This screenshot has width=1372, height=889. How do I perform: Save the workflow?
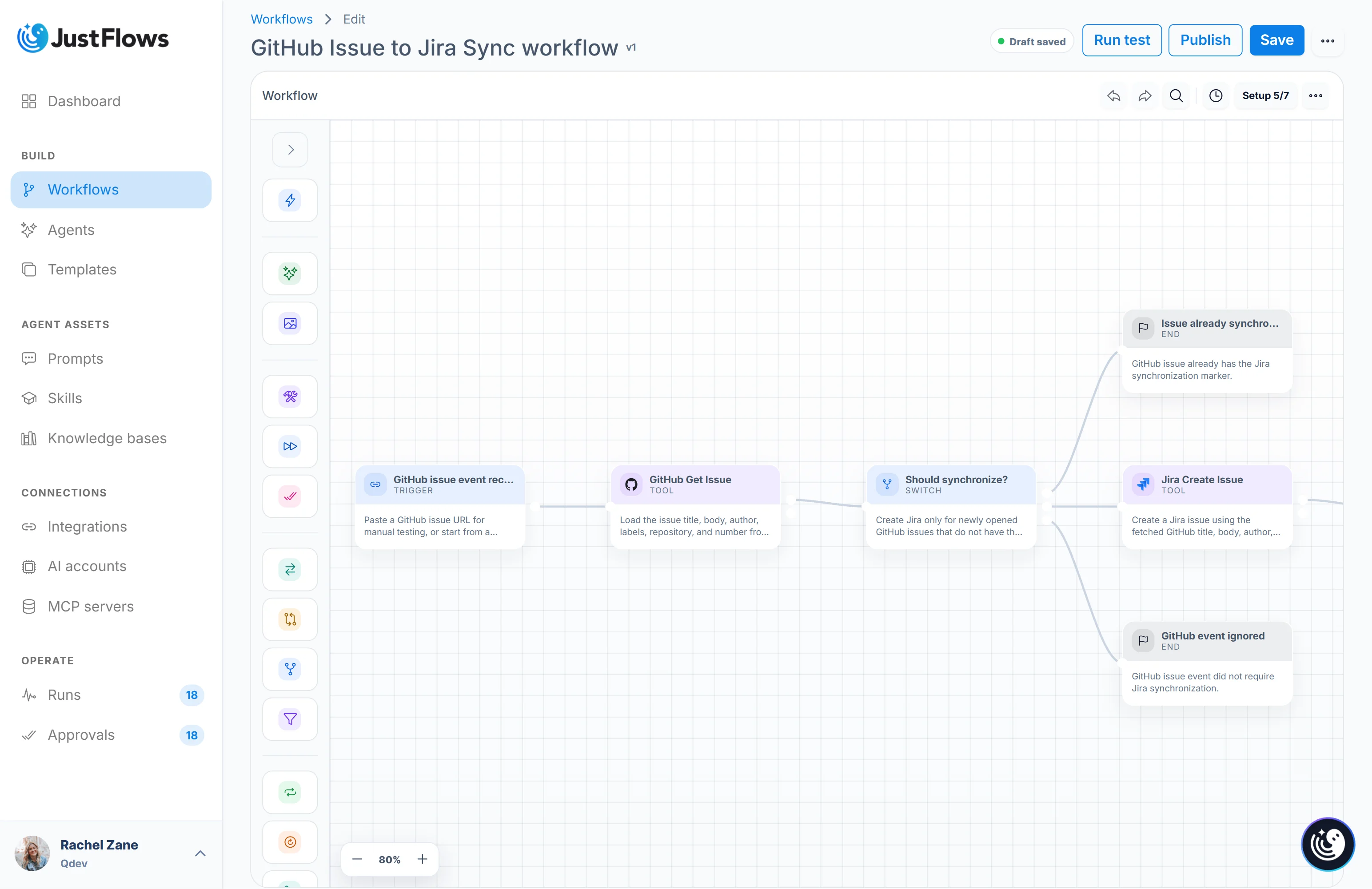[x=1277, y=40]
